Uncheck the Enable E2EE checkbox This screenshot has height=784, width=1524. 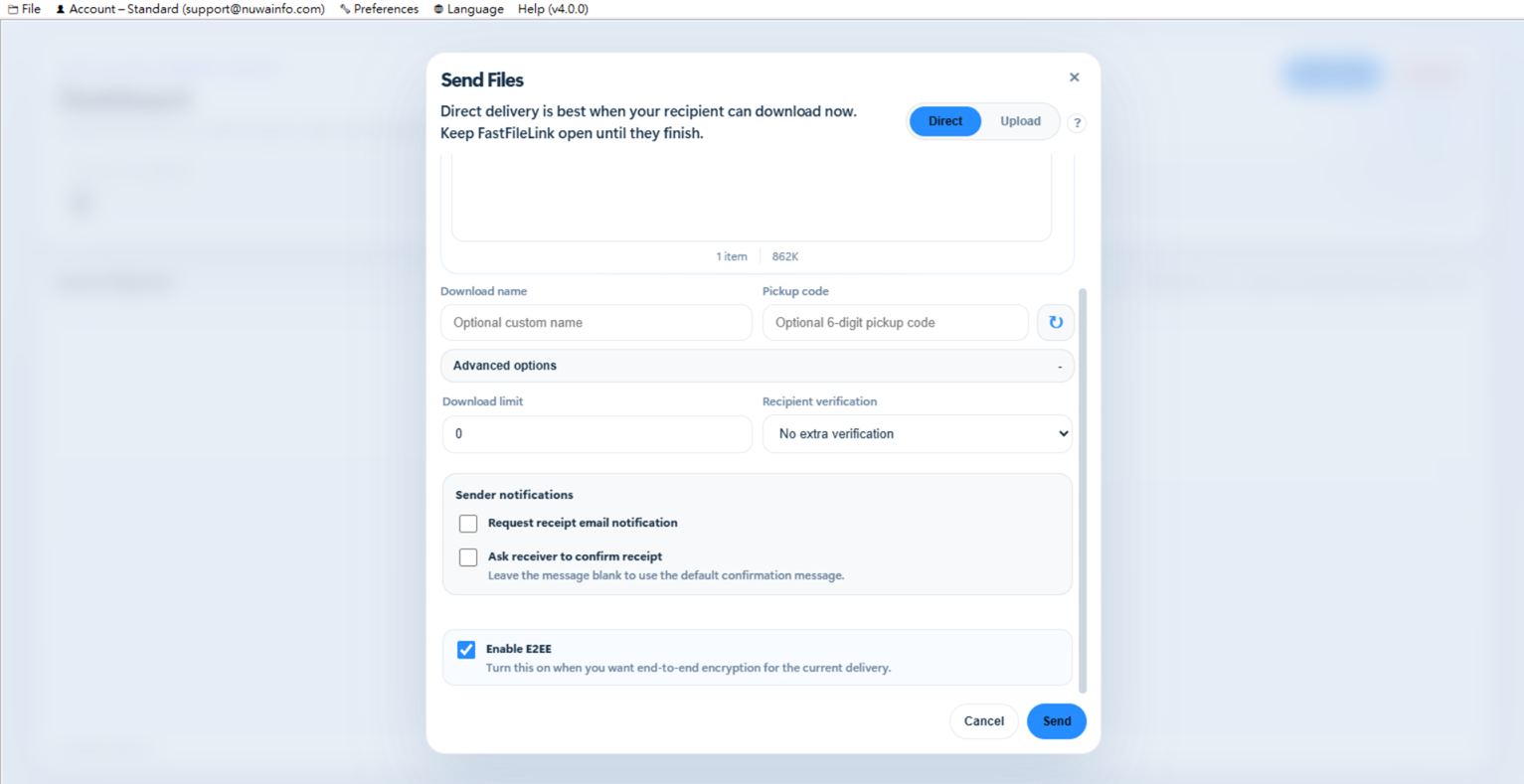(466, 650)
